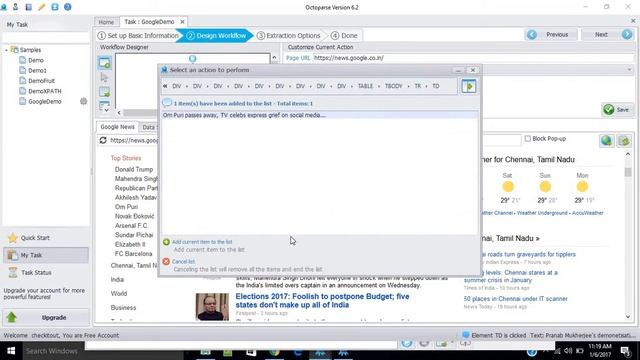Image resolution: width=640 pixels, height=360 pixels.
Task: Click the browser refresh icon beside URL
Action: click(103, 140)
